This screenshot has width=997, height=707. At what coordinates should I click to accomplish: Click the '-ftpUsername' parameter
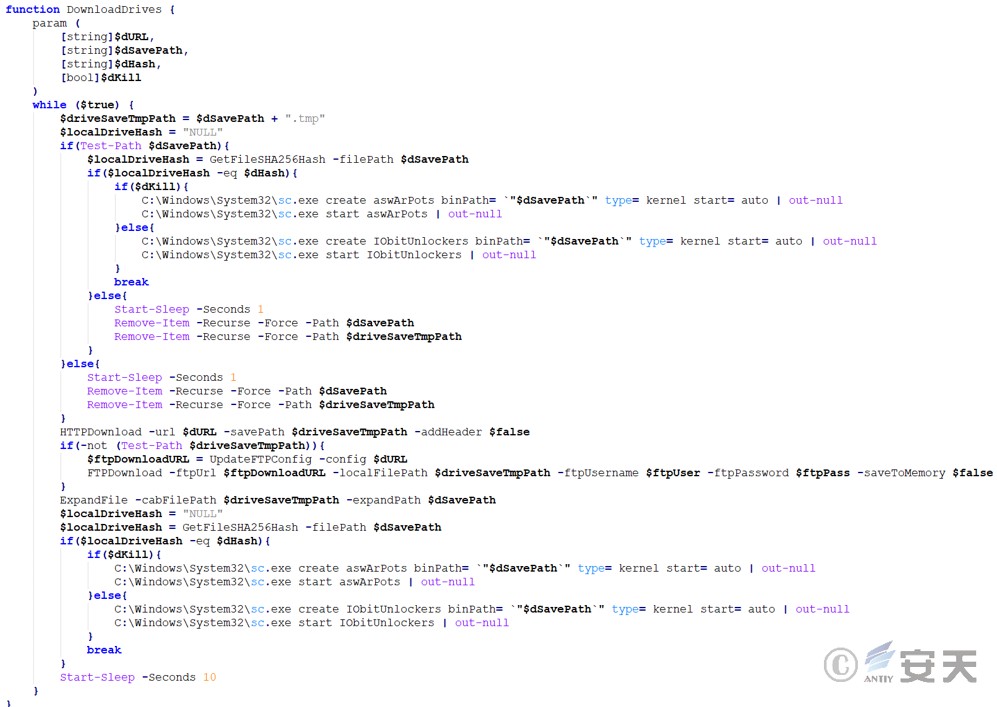(598, 473)
